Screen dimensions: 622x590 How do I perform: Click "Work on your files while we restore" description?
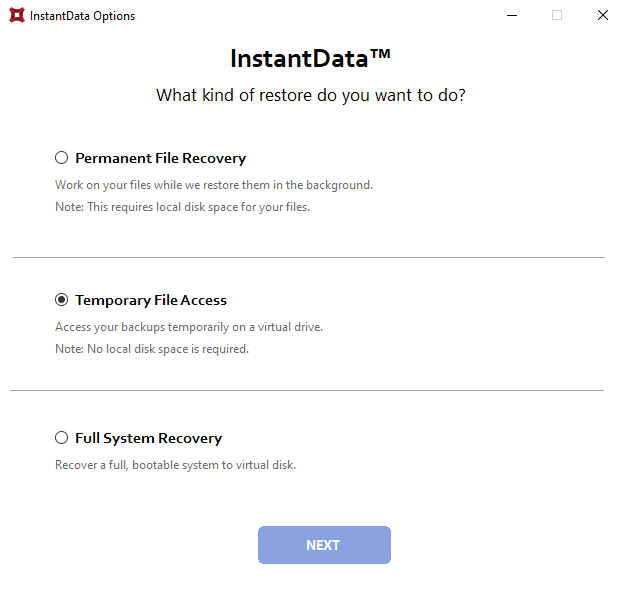tap(214, 185)
